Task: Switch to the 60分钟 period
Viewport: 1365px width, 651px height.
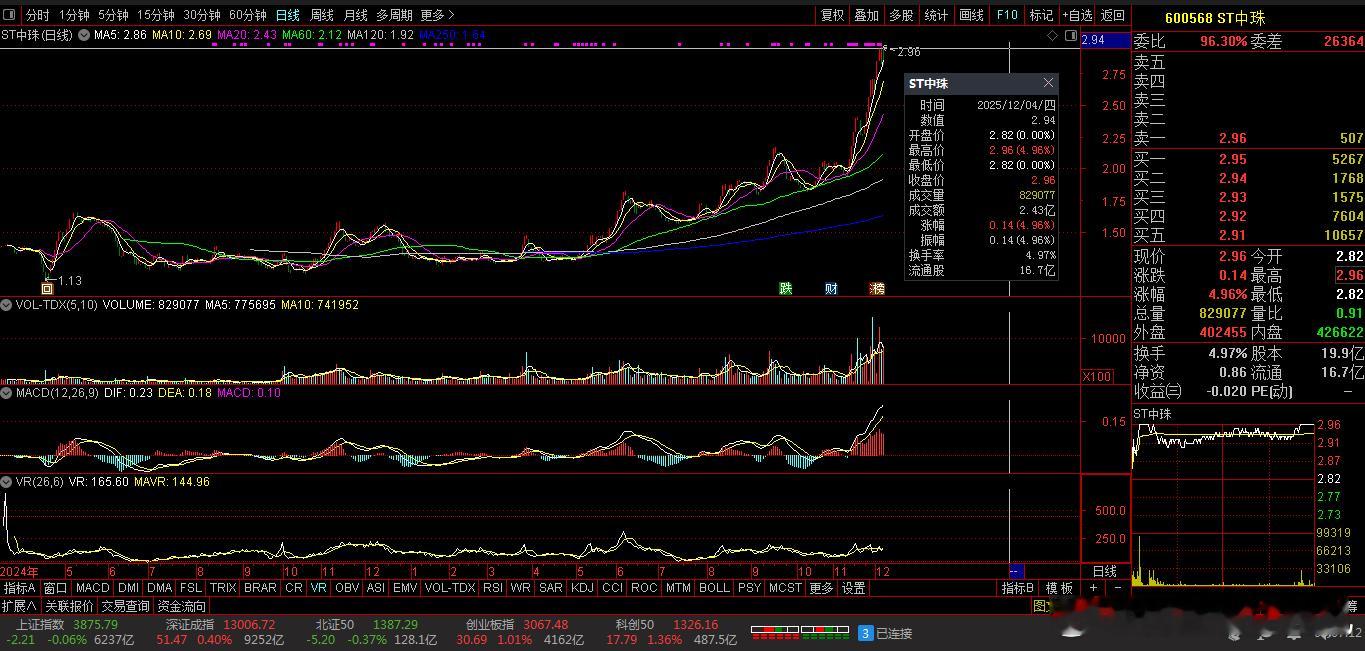Action: point(248,15)
